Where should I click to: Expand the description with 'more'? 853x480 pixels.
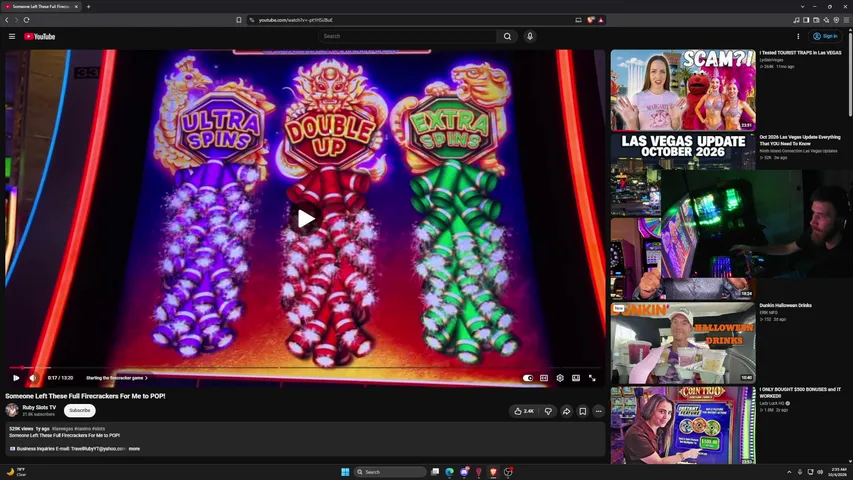[x=134, y=449]
